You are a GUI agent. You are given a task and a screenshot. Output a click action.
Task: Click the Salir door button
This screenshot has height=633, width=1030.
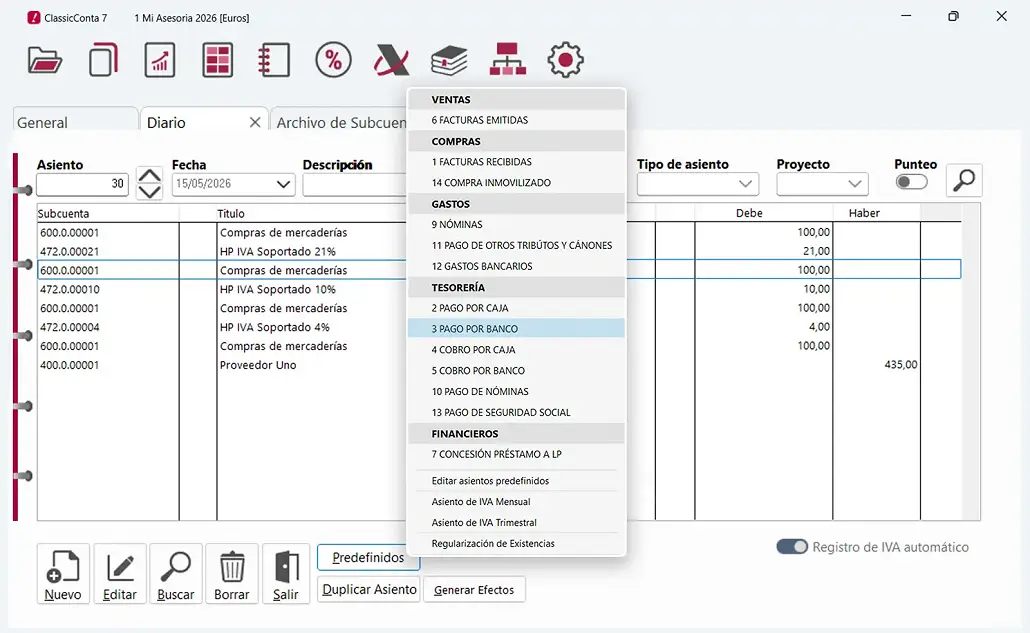[x=286, y=574]
